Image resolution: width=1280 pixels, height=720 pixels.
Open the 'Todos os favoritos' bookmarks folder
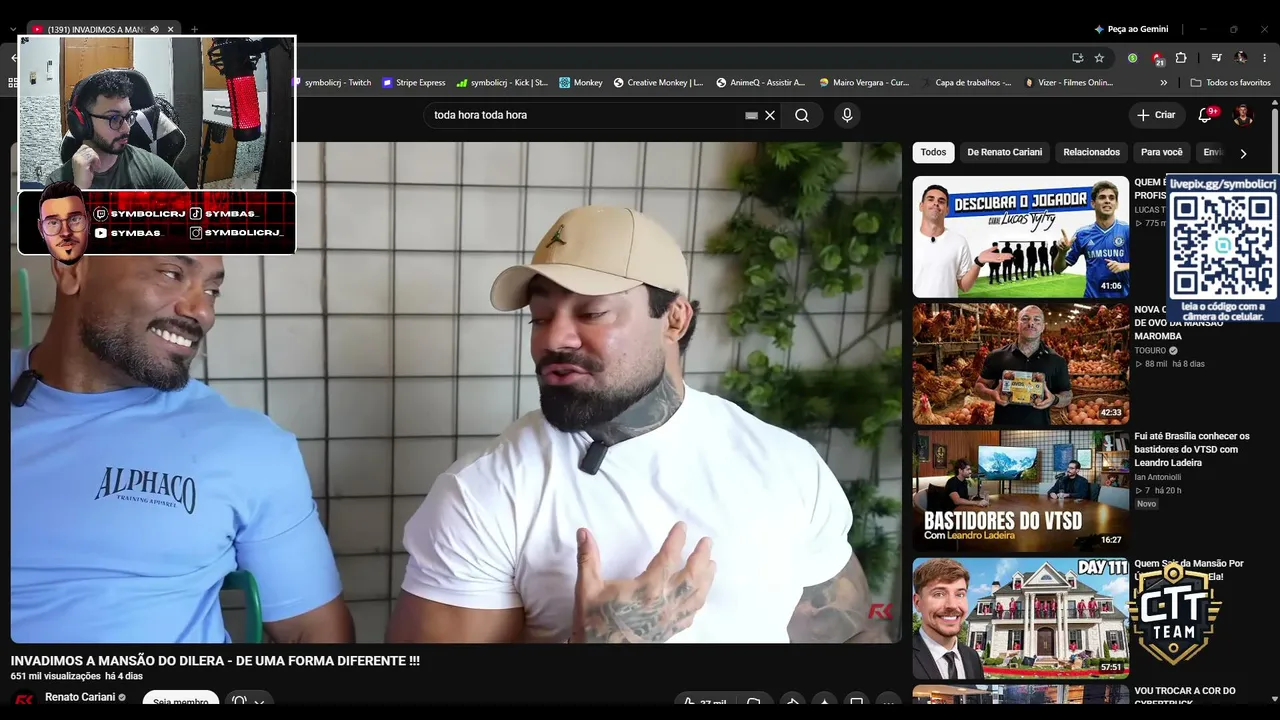click(1230, 83)
